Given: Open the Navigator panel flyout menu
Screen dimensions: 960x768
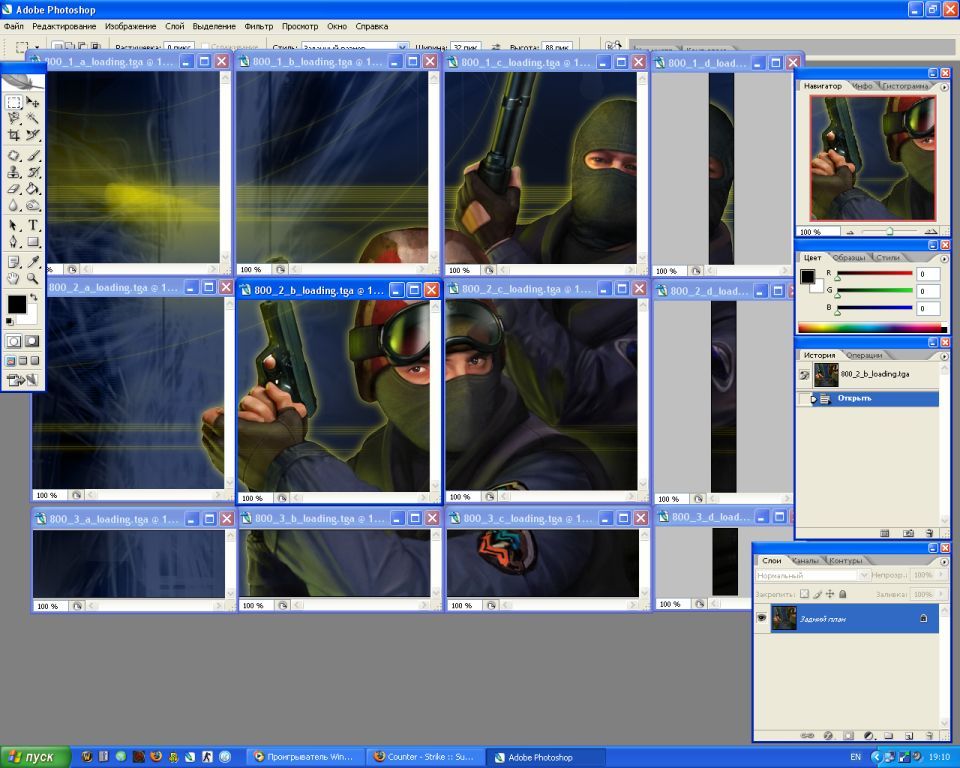Looking at the screenshot, I should 944,87.
